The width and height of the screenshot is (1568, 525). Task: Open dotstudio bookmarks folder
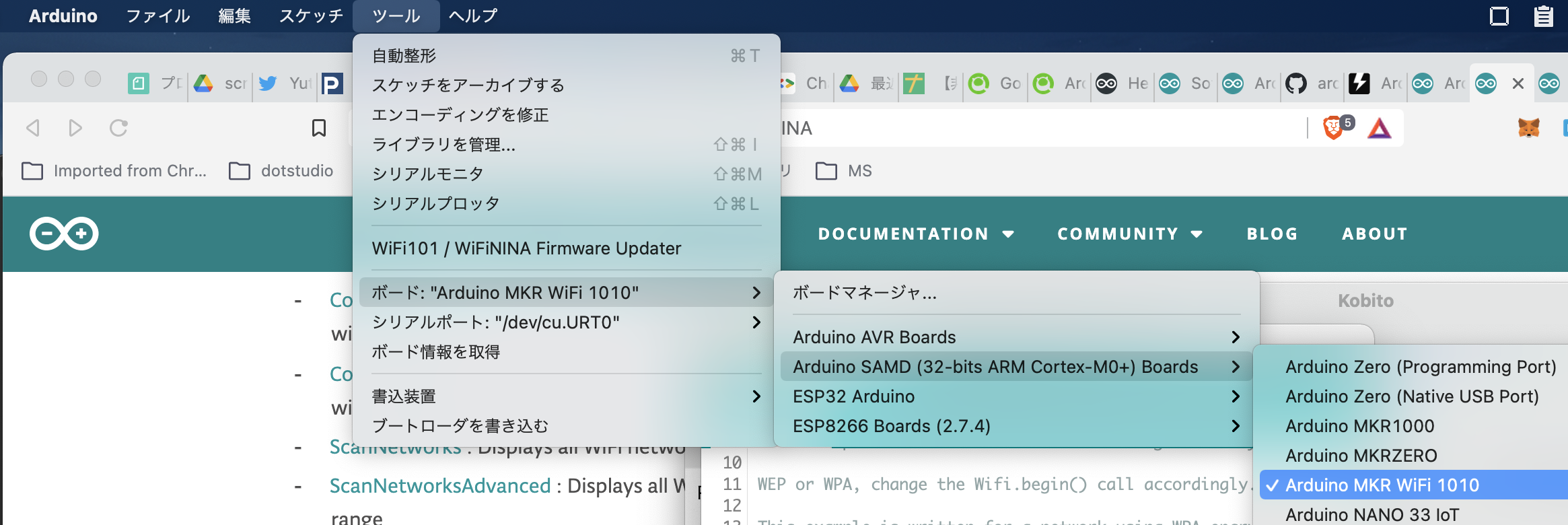281,171
